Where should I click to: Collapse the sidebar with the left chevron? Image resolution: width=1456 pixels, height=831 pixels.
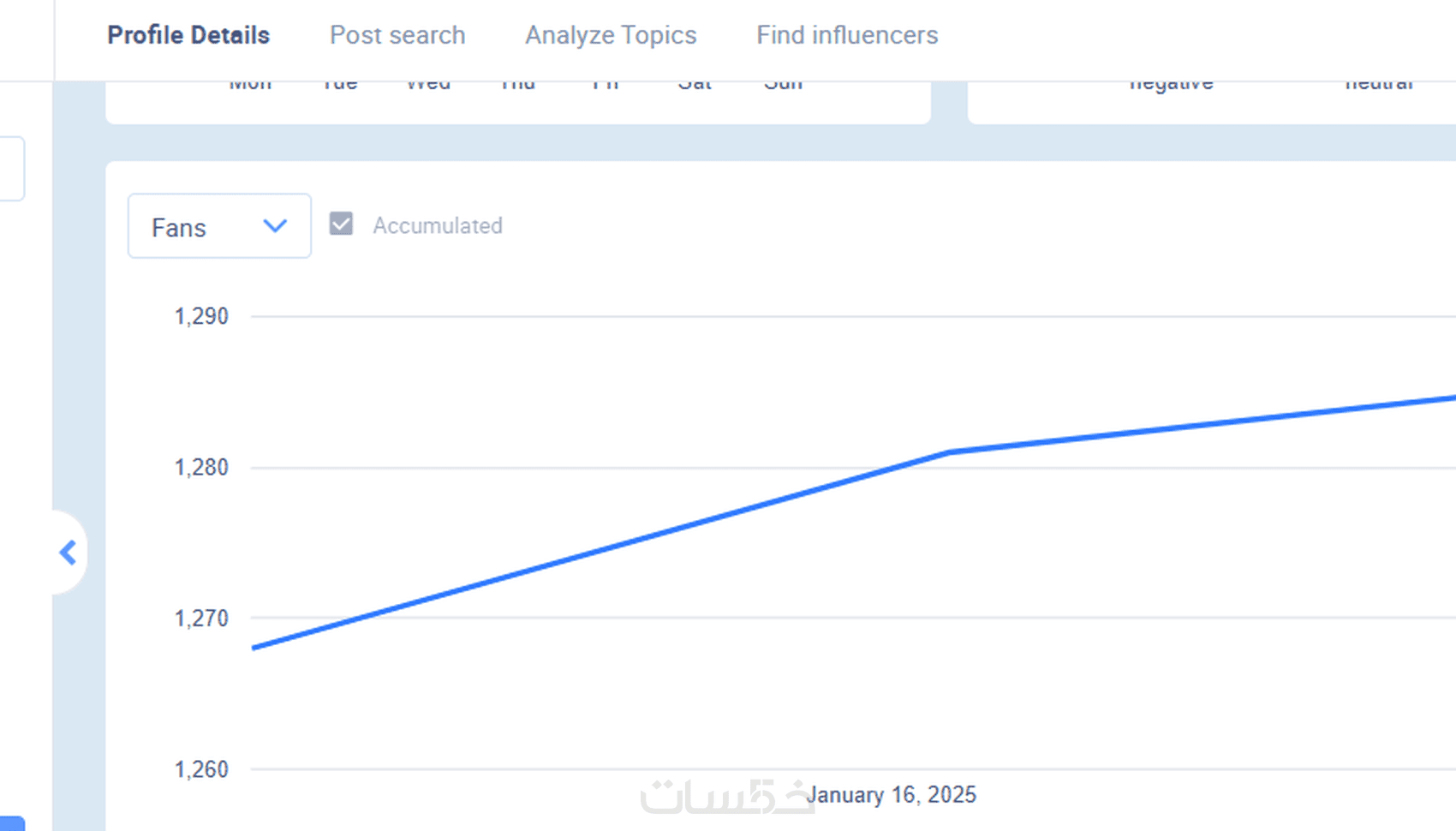point(68,553)
